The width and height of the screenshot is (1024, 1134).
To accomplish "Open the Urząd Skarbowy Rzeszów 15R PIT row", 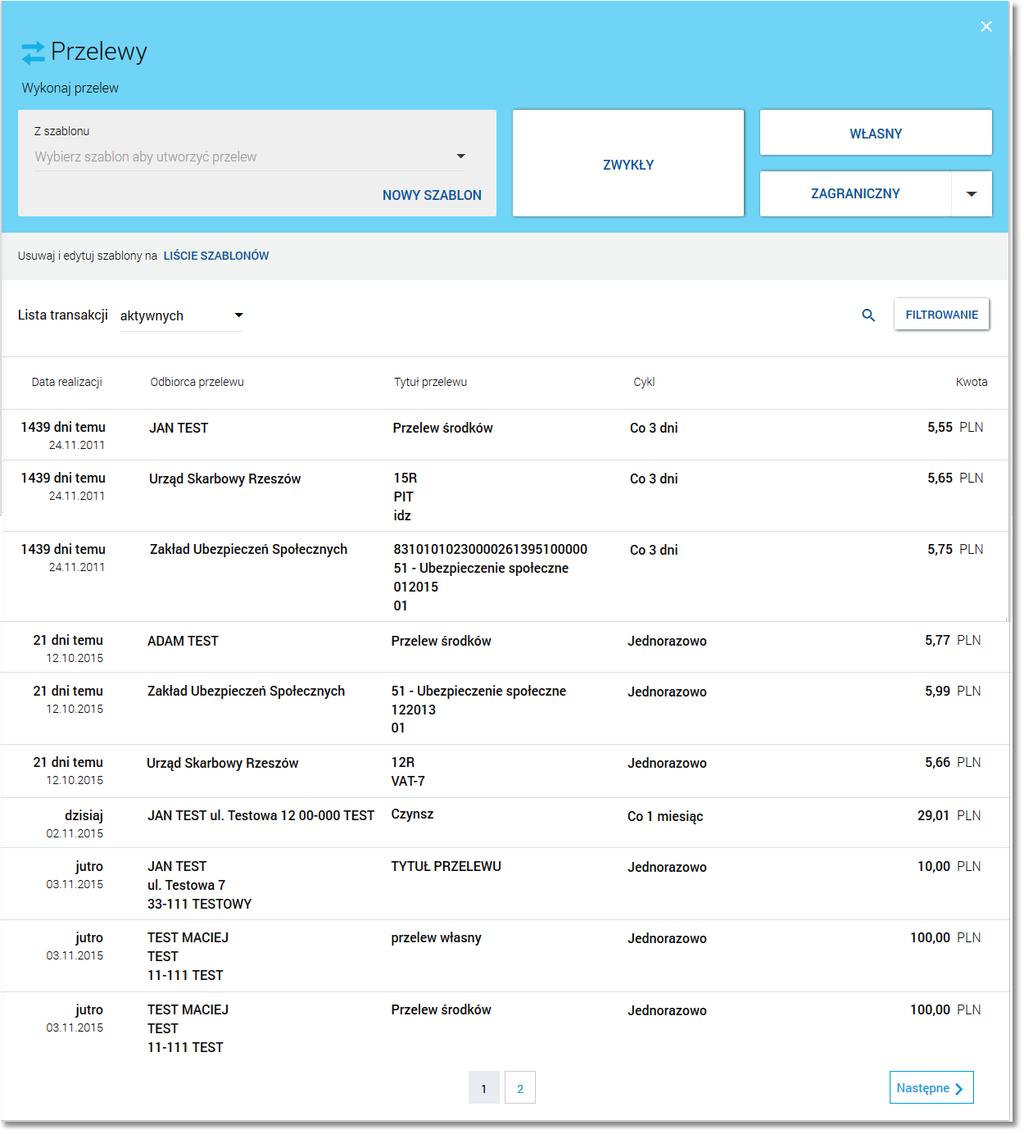I will [x=504, y=496].
